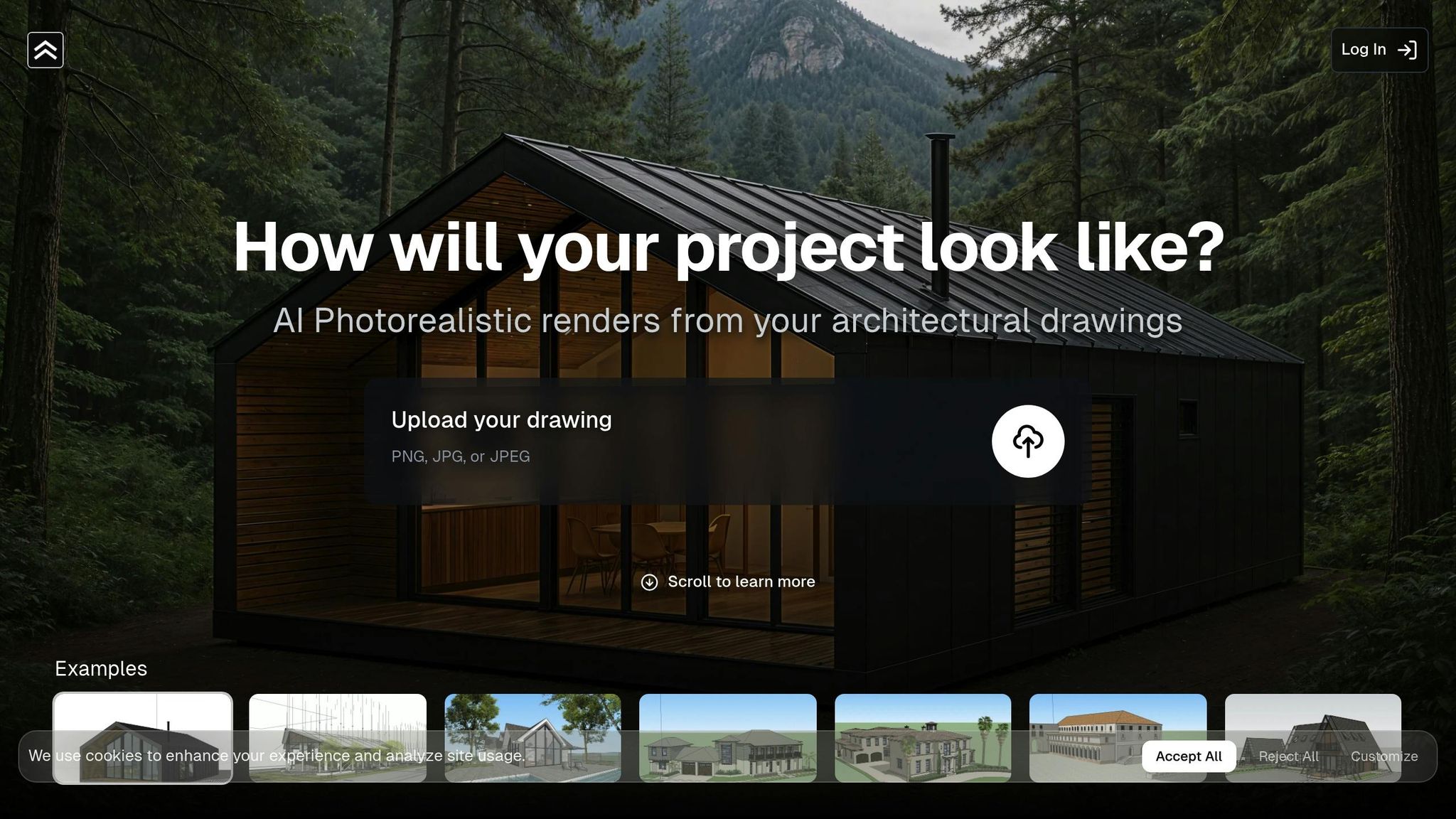
Task: Select the mansion with palm trees example
Action: tap(923, 738)
